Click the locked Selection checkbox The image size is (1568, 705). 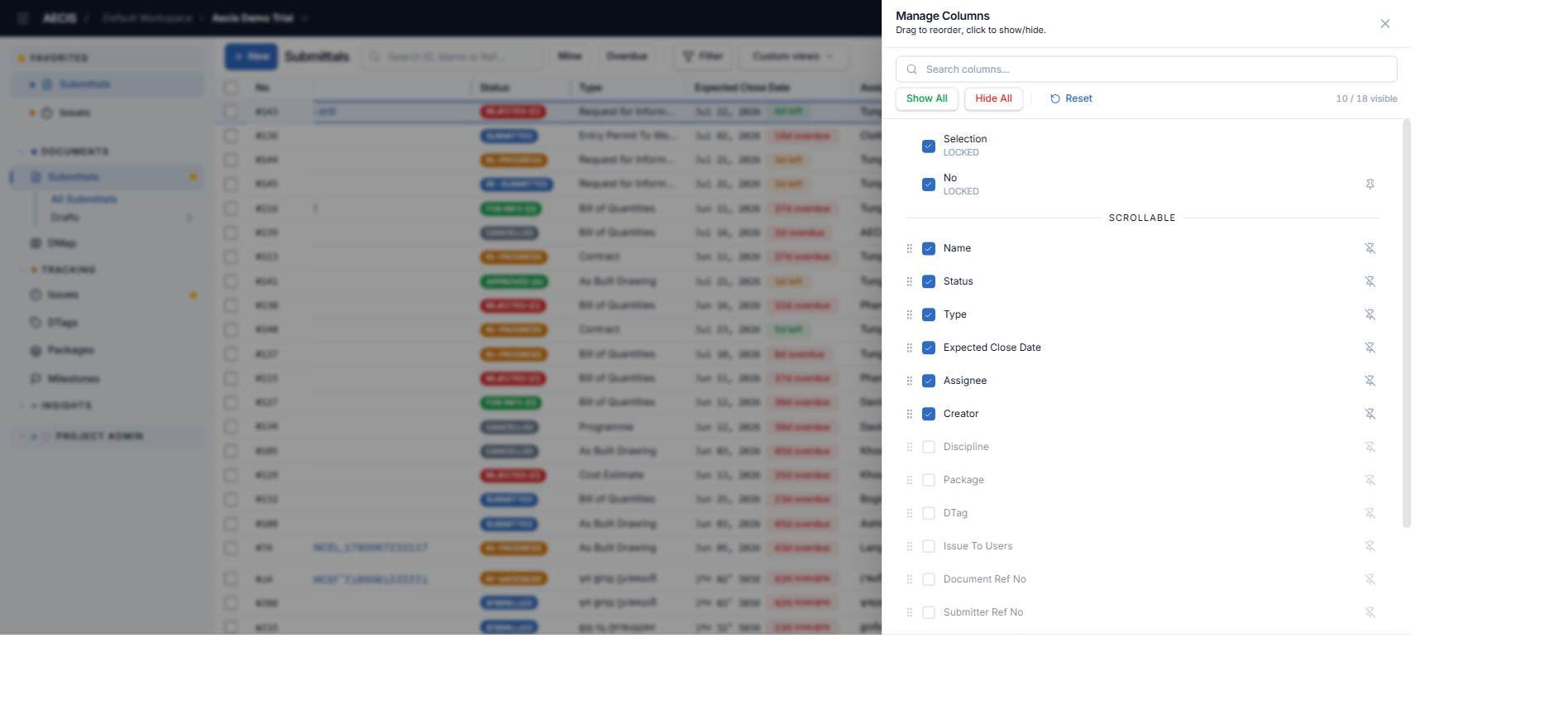pyautogui.click(x=929, y=146)
